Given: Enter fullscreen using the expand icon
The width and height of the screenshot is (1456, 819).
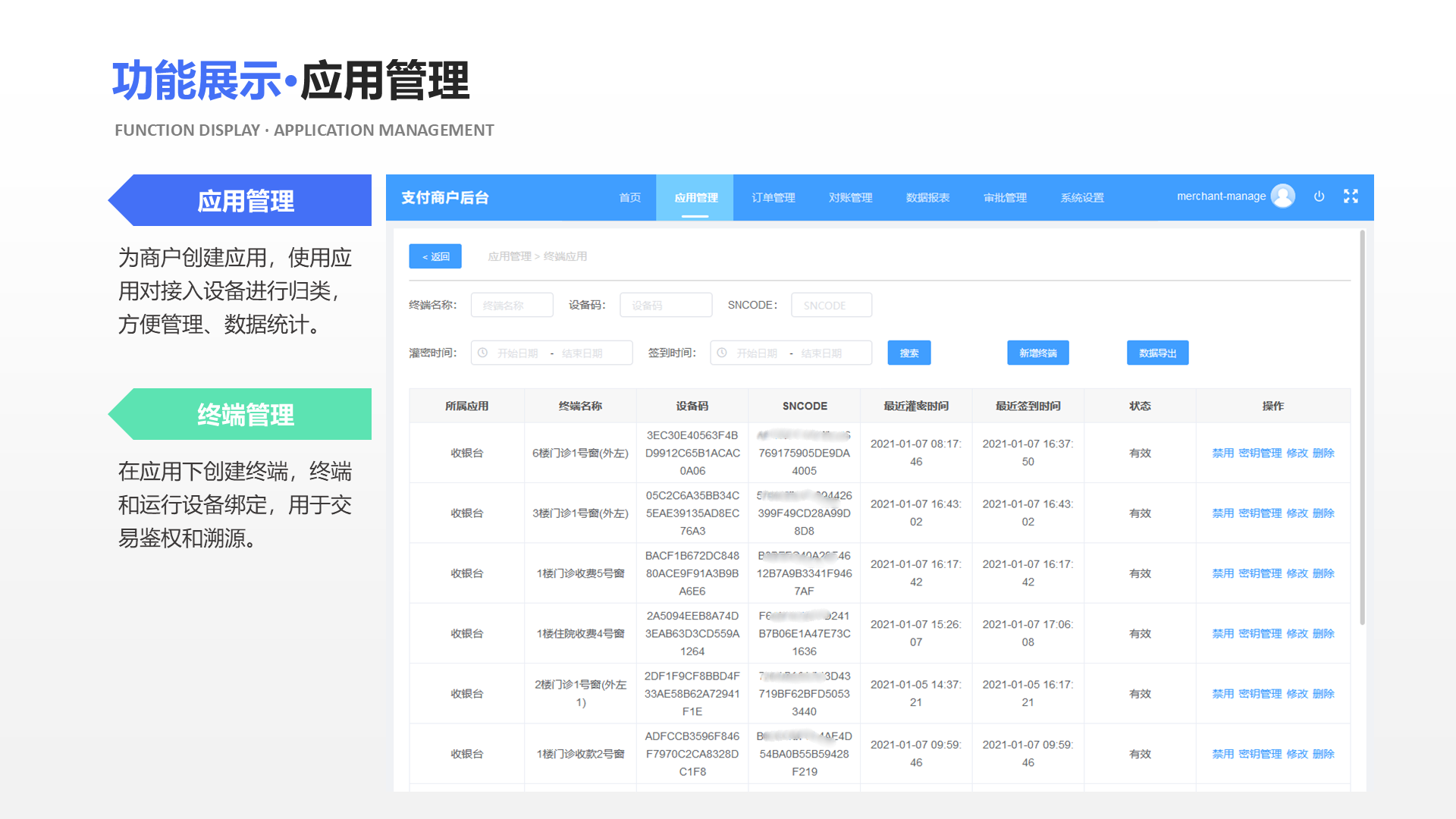Looking at the screenshot, I should 1351,196.
